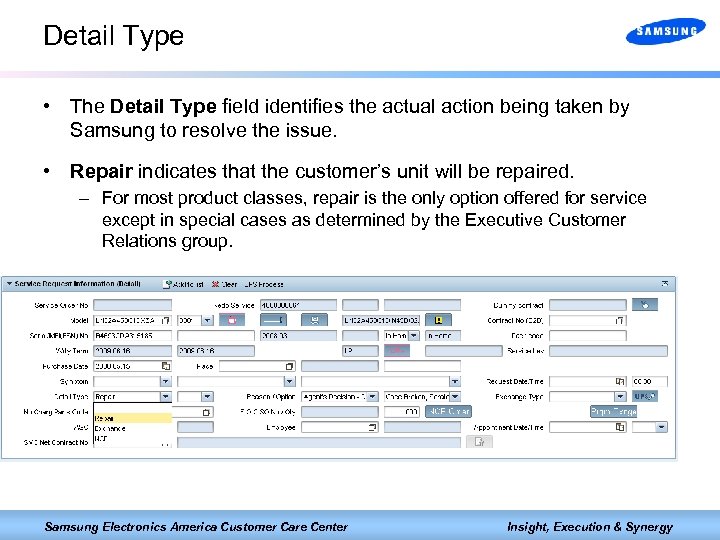
Task: Open the Model field lookup icon
Action: point(165,320)
